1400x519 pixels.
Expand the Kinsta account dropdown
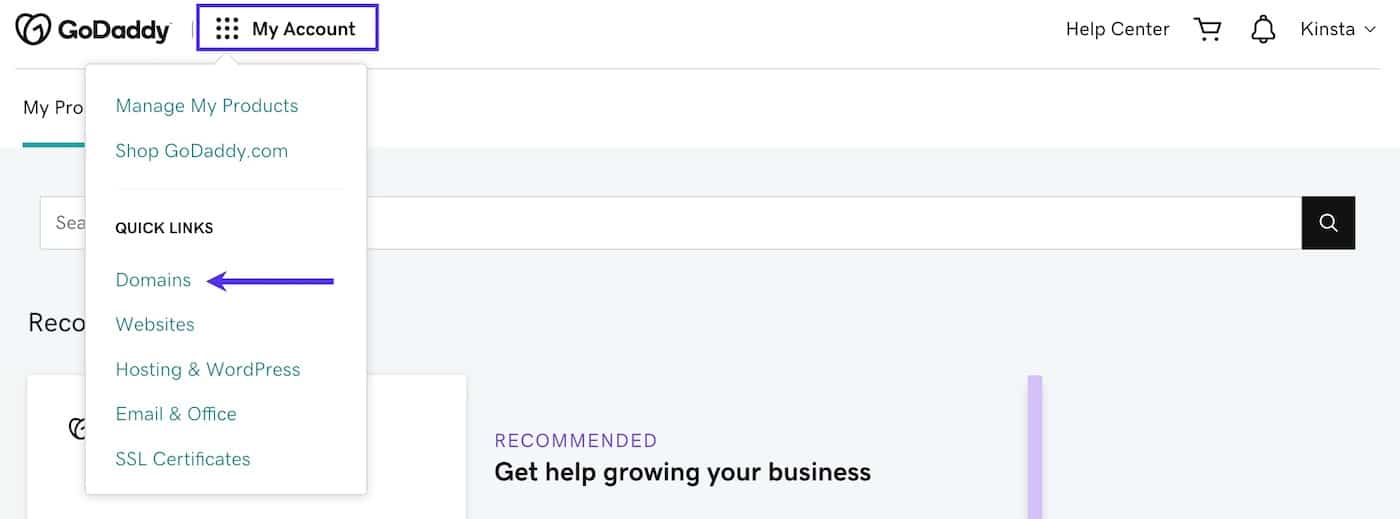(x=1338, y=29)
